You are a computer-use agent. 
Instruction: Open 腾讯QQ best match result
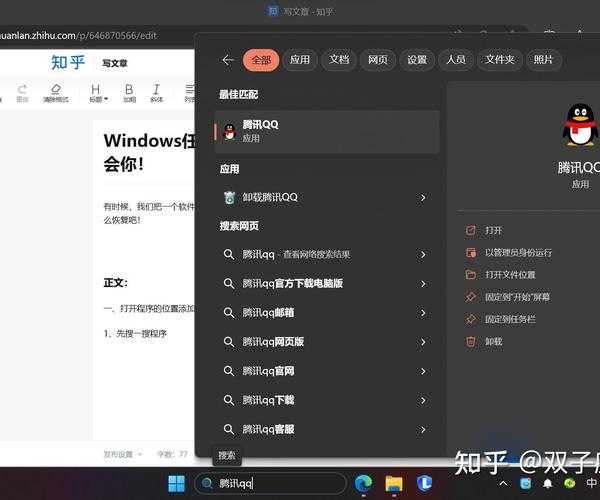(x=327, y=131)
